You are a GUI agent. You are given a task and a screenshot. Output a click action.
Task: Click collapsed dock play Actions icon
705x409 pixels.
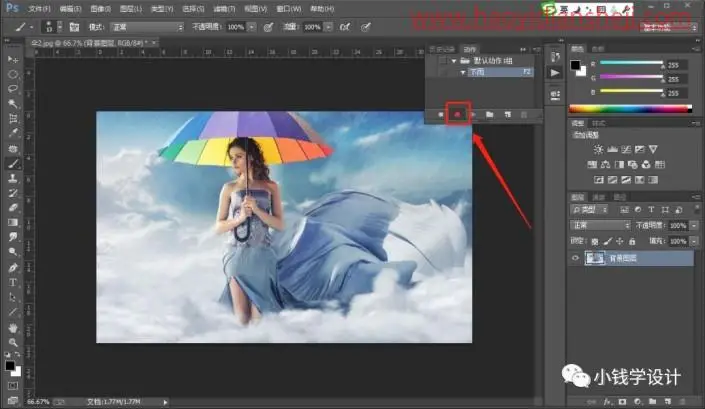[555, 73]
